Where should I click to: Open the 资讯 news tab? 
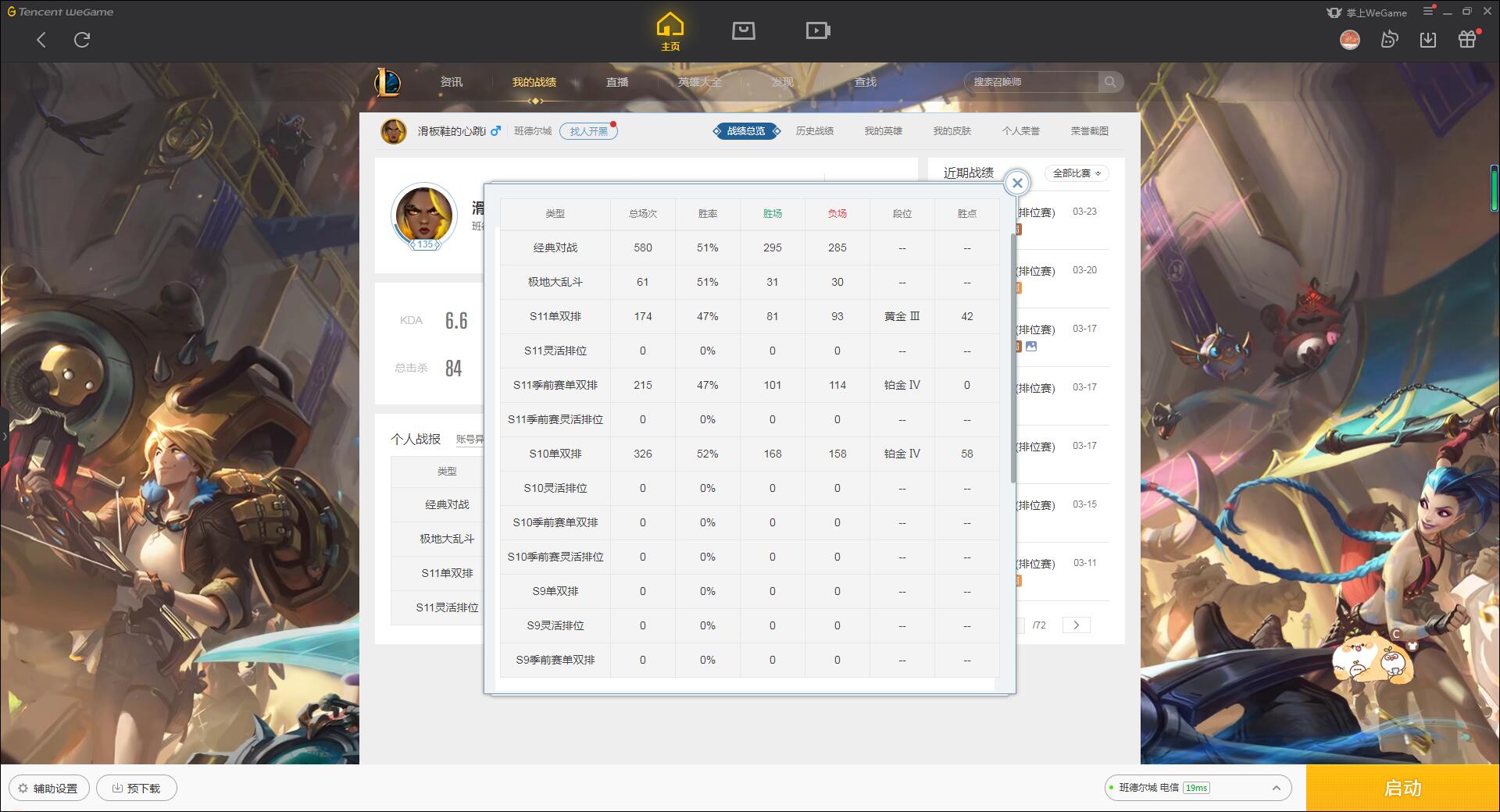pyautogui.click(x=452, y=82)
